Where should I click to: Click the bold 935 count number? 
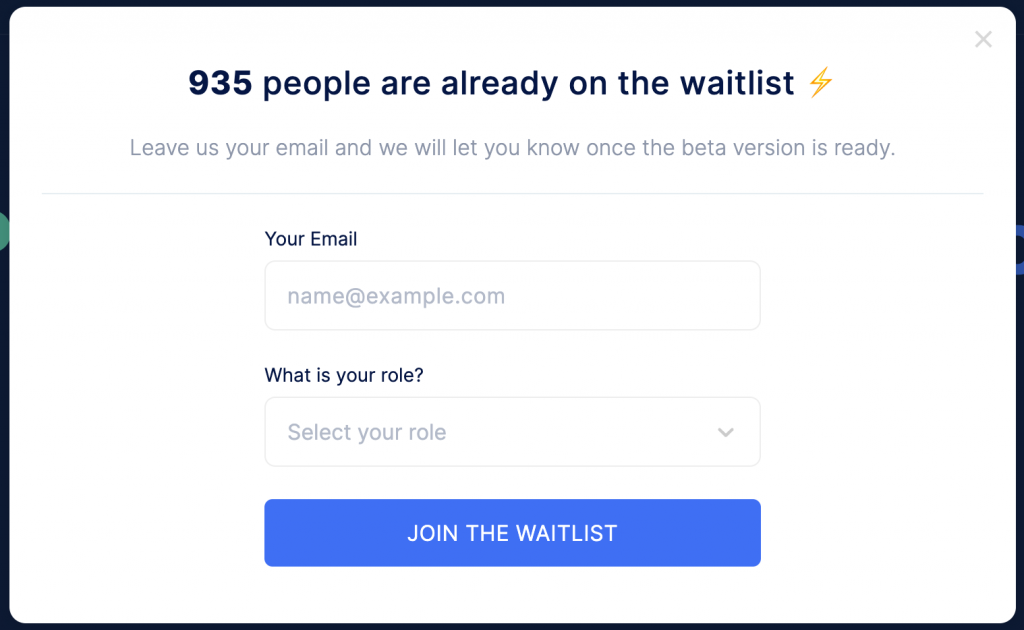pos(220,83)
